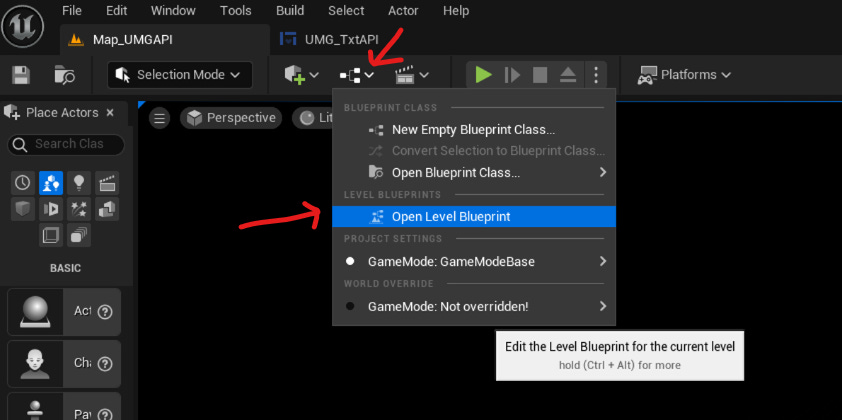The width and height of the screenshot is (842, 420).
Task: Expand the Blueprint icon dropdown arrow
Action: click(x=369, y=75)
